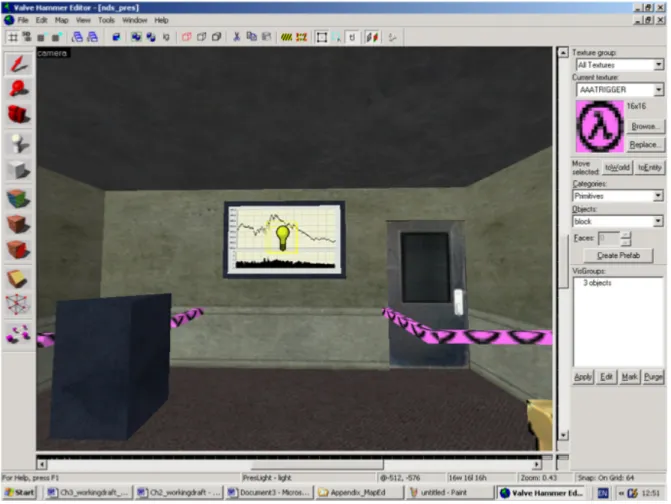Click the Browse texture button
The image size is (671, 504).
coord(645,126)
